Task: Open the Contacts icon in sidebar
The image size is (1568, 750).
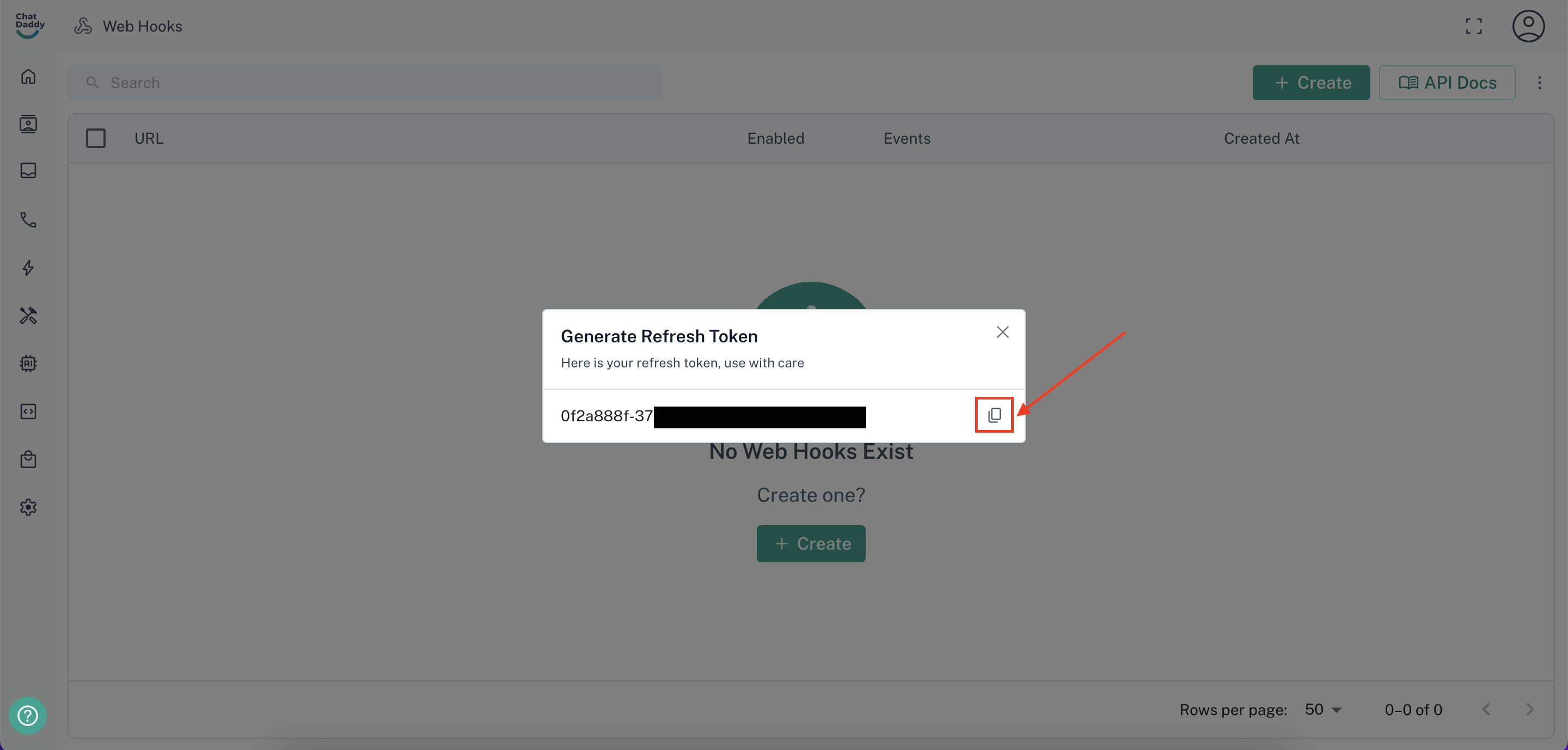Action: [28, 124]
